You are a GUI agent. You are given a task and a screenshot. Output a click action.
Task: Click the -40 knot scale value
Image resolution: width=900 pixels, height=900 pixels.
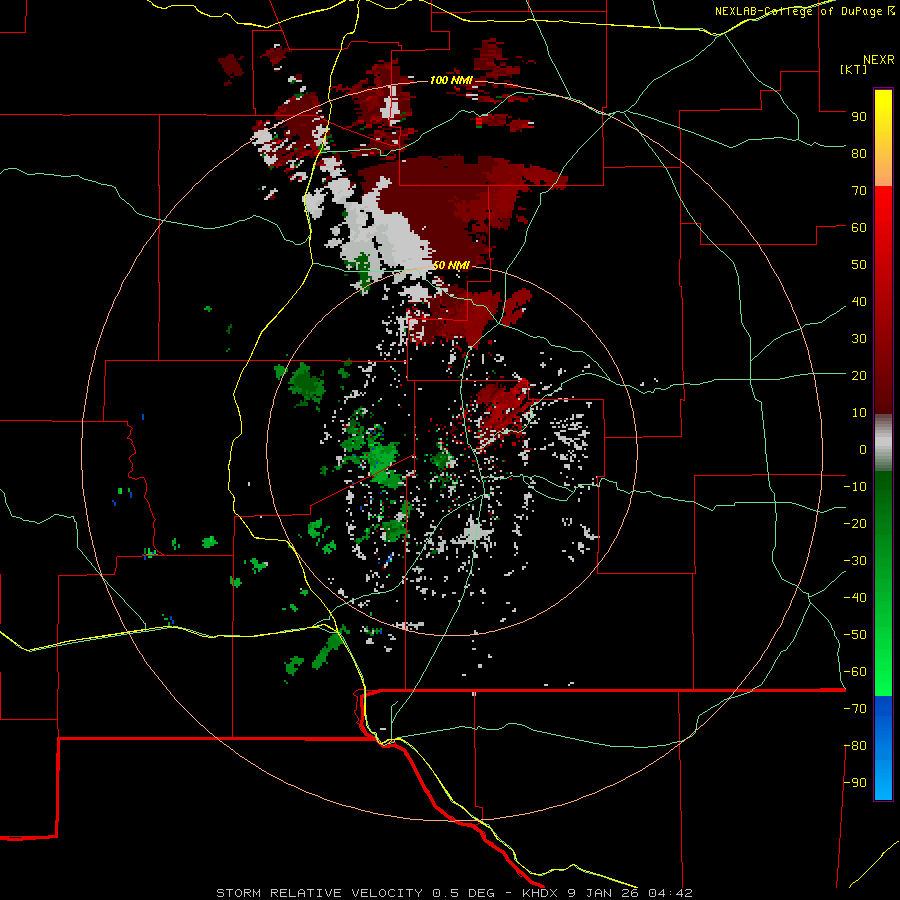point(855,598)
